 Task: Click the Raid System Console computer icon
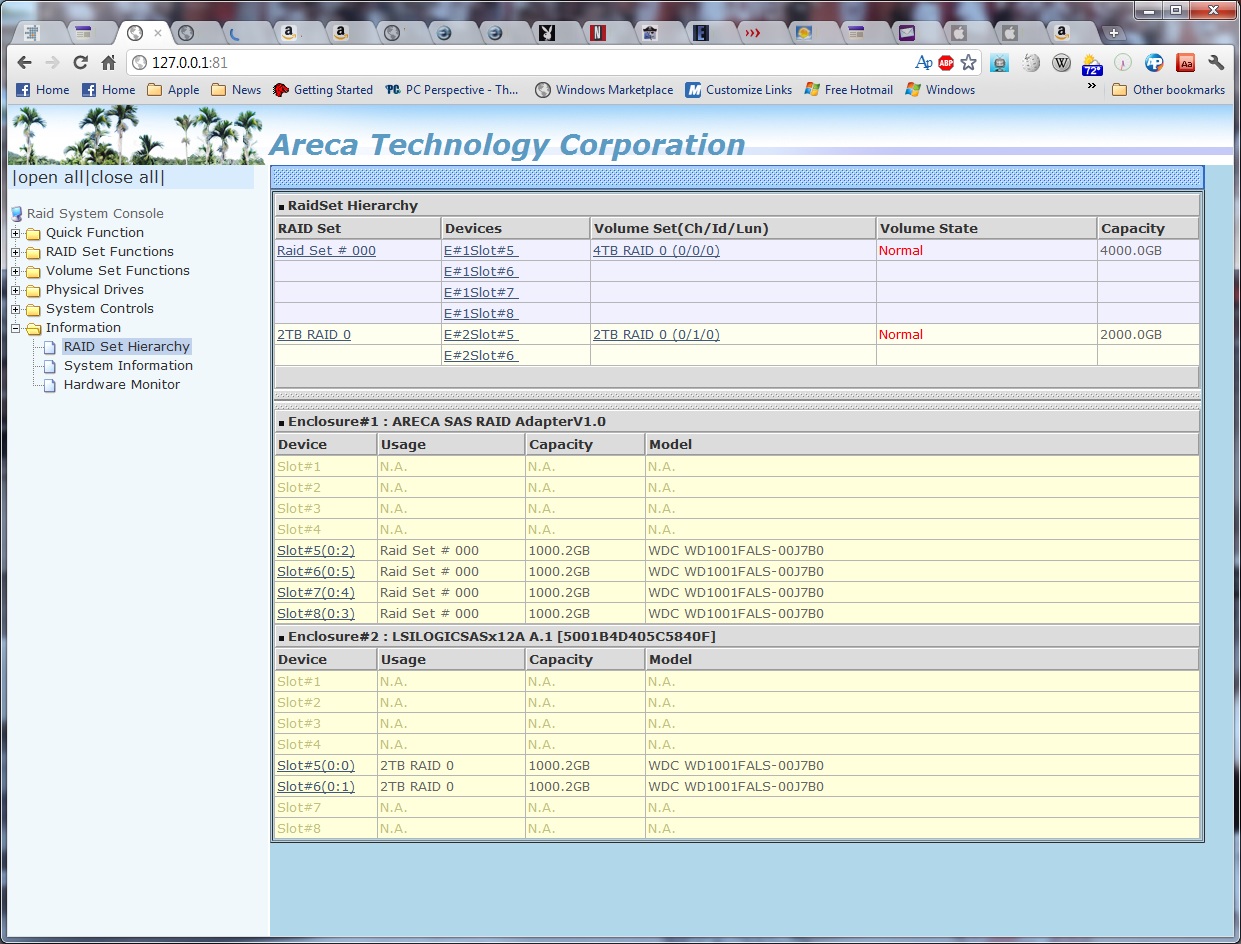pos(16,213)
